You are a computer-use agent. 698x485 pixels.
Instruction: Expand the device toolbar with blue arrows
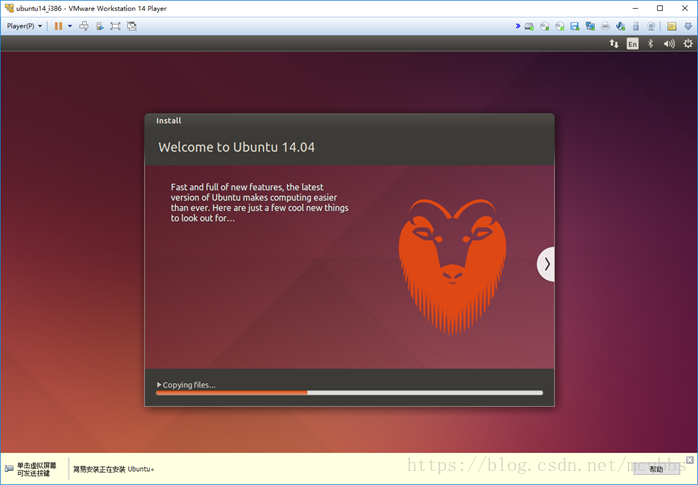click(518, 26)
